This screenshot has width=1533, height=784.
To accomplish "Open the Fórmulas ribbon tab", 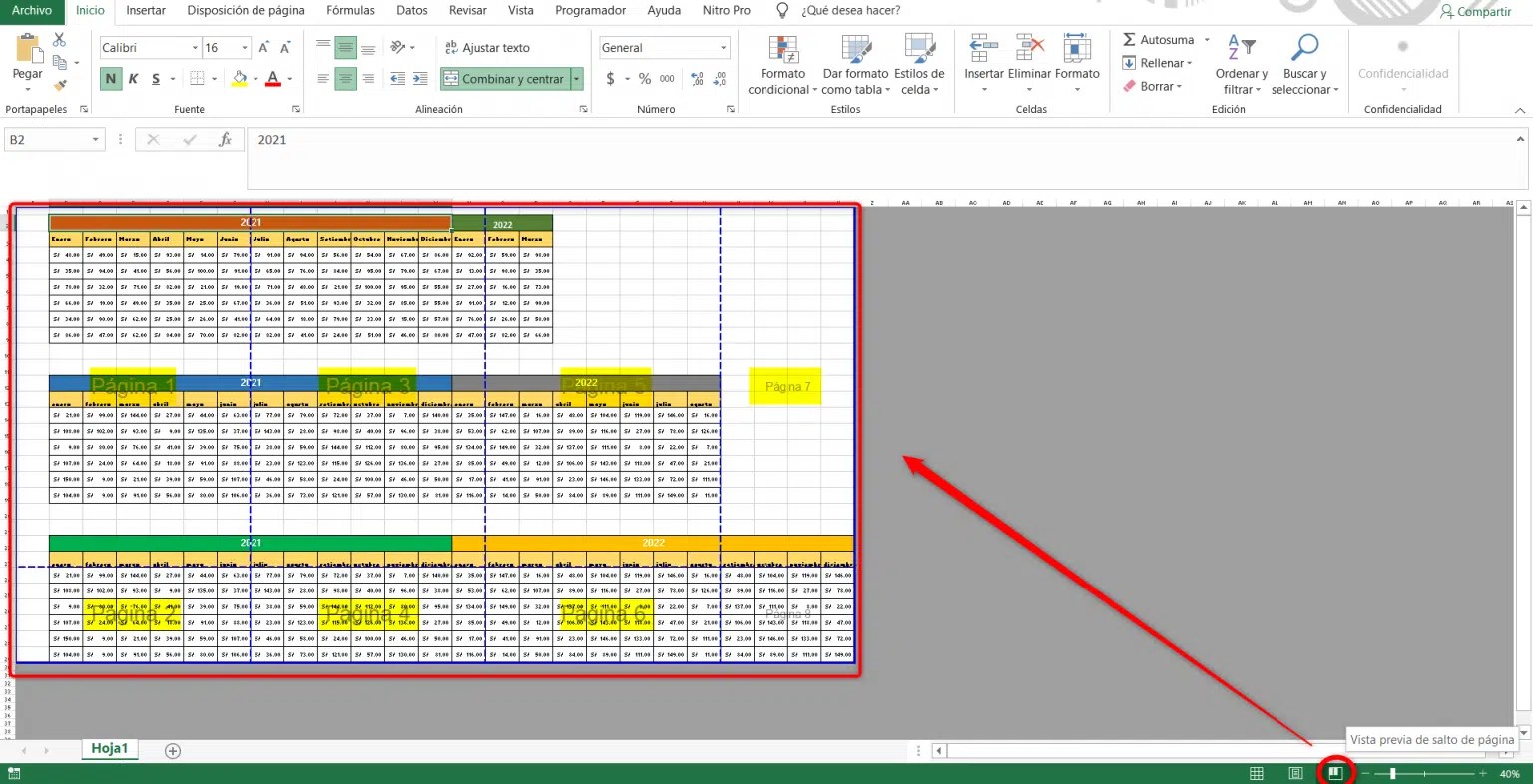I will click(x=349, y=11).
